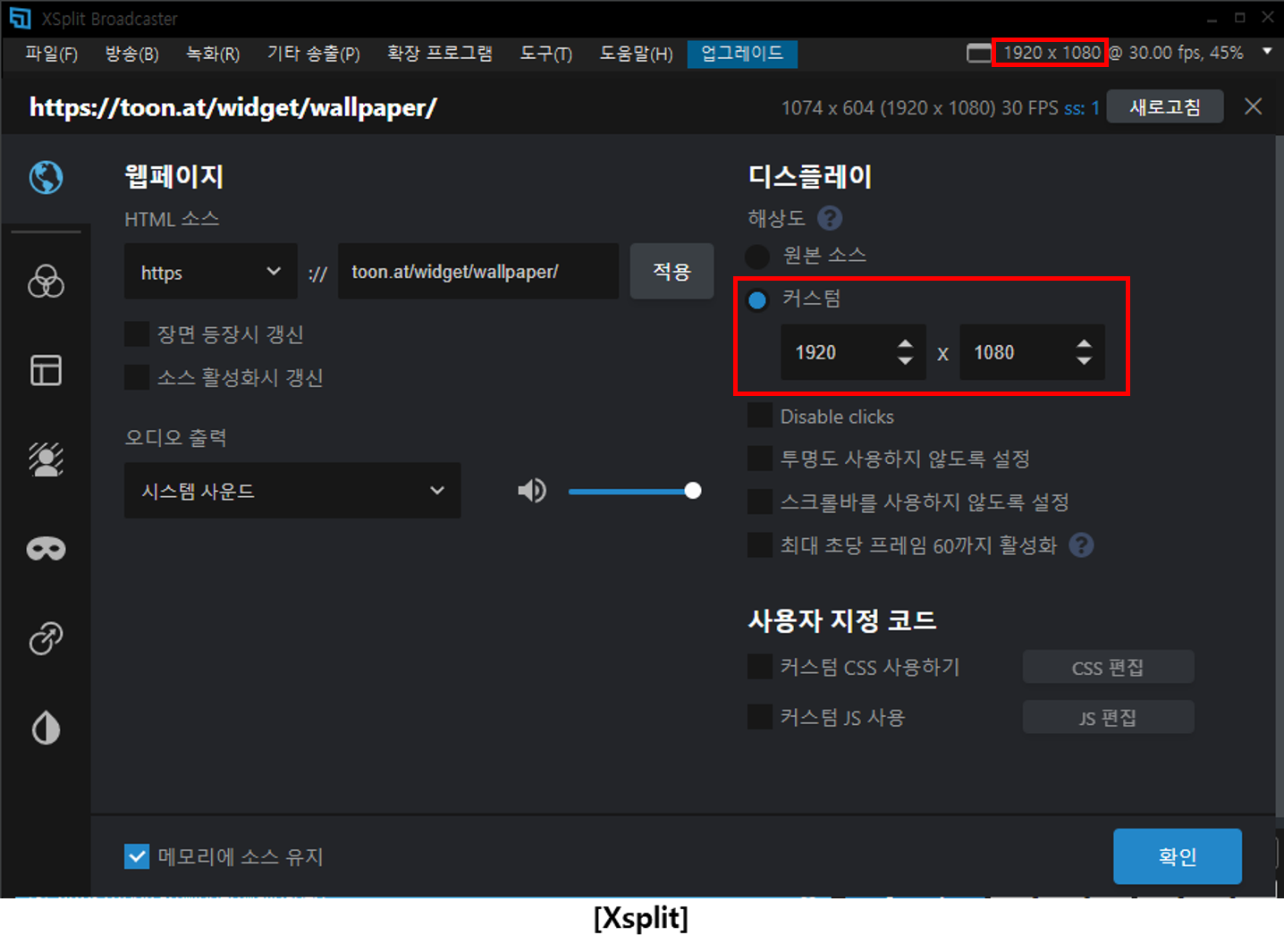Screen dimensions: 1284x952
Task: Mute the webpage audio speaker icon
Action: coord(532,490)
